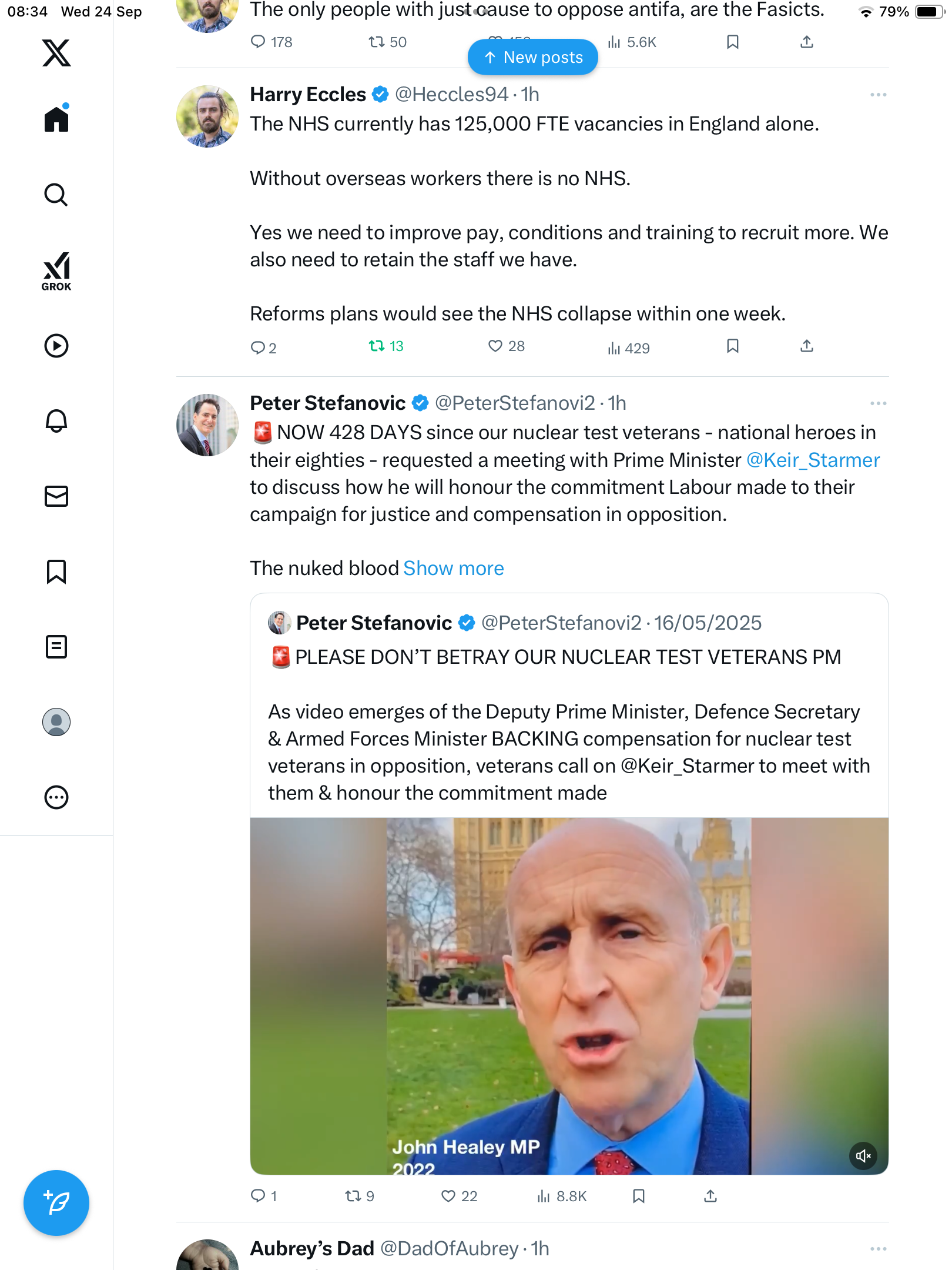This screenshot has height=1270, width=952.
Task: Open direct messages envelope icon
Action: [x=56, y=496]
